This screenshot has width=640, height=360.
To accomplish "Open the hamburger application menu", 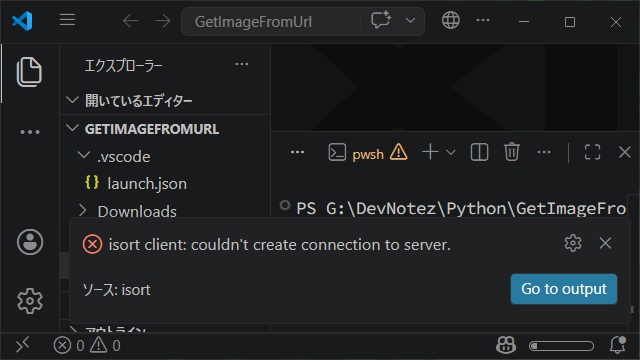I will (x=67, y=20).
